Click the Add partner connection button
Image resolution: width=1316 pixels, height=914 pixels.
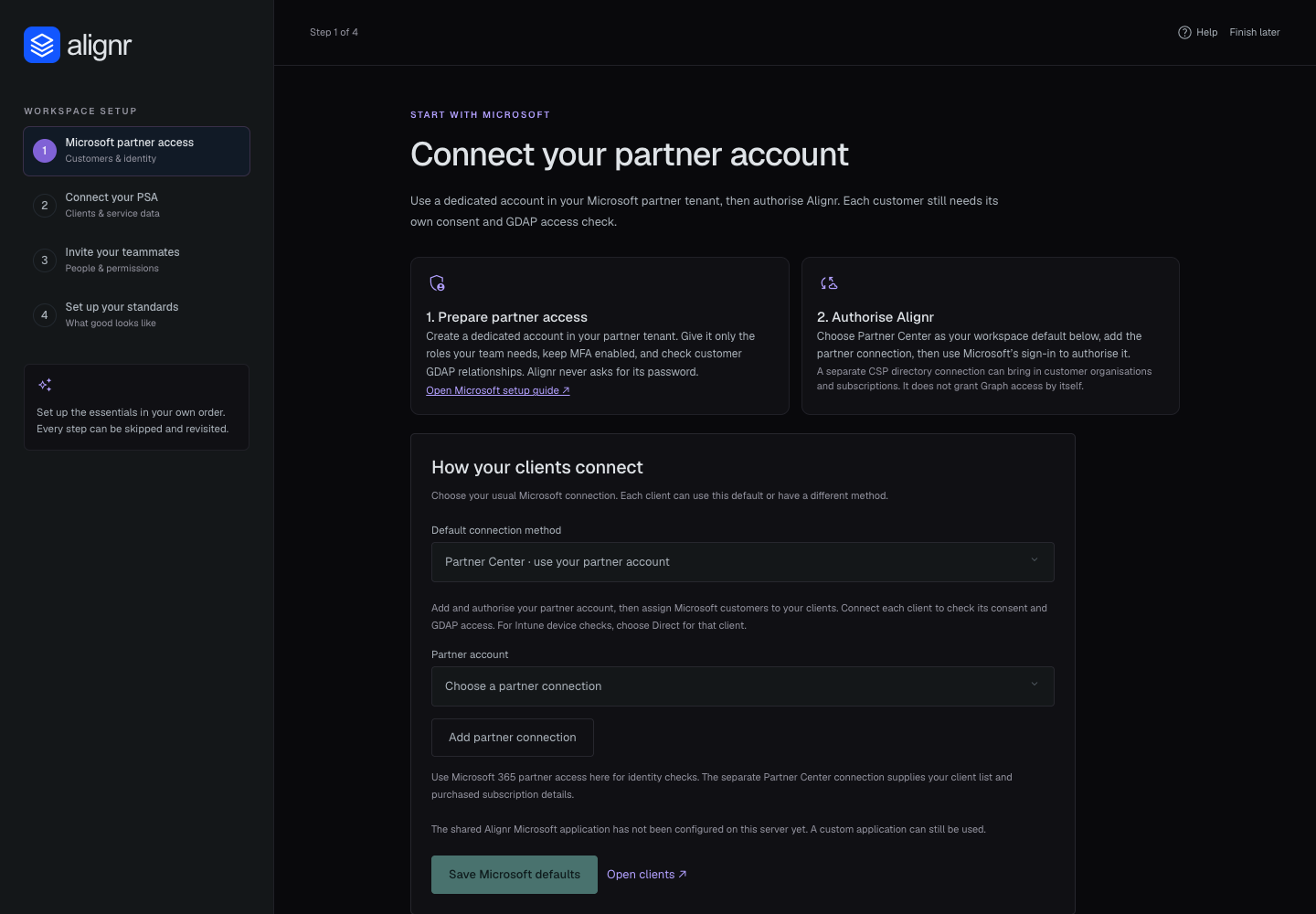(513, 738)
